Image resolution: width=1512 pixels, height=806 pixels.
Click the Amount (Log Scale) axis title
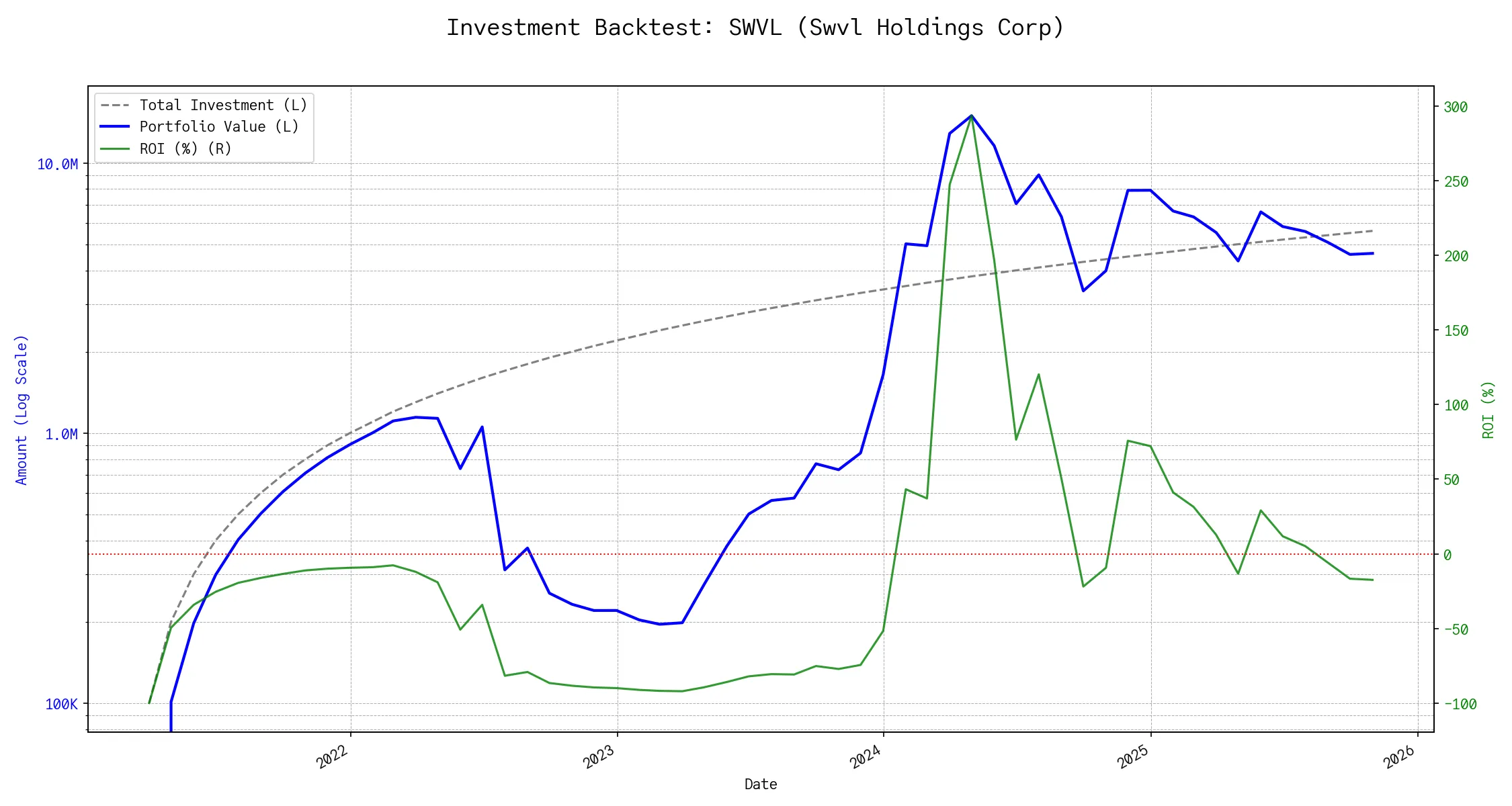point(22,410)
